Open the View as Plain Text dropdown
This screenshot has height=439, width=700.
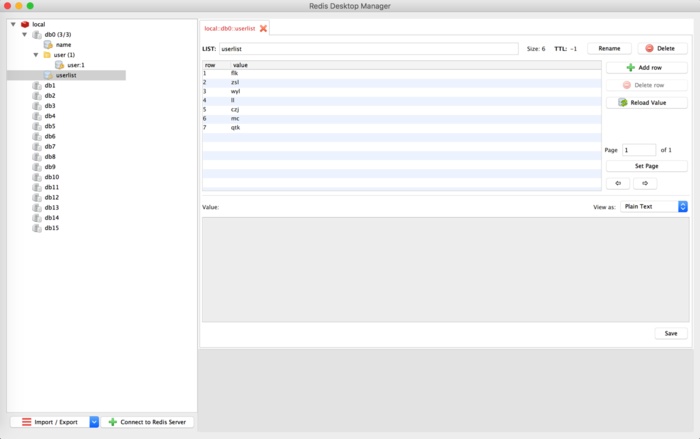pyautogui.click(x=654, y=207)
